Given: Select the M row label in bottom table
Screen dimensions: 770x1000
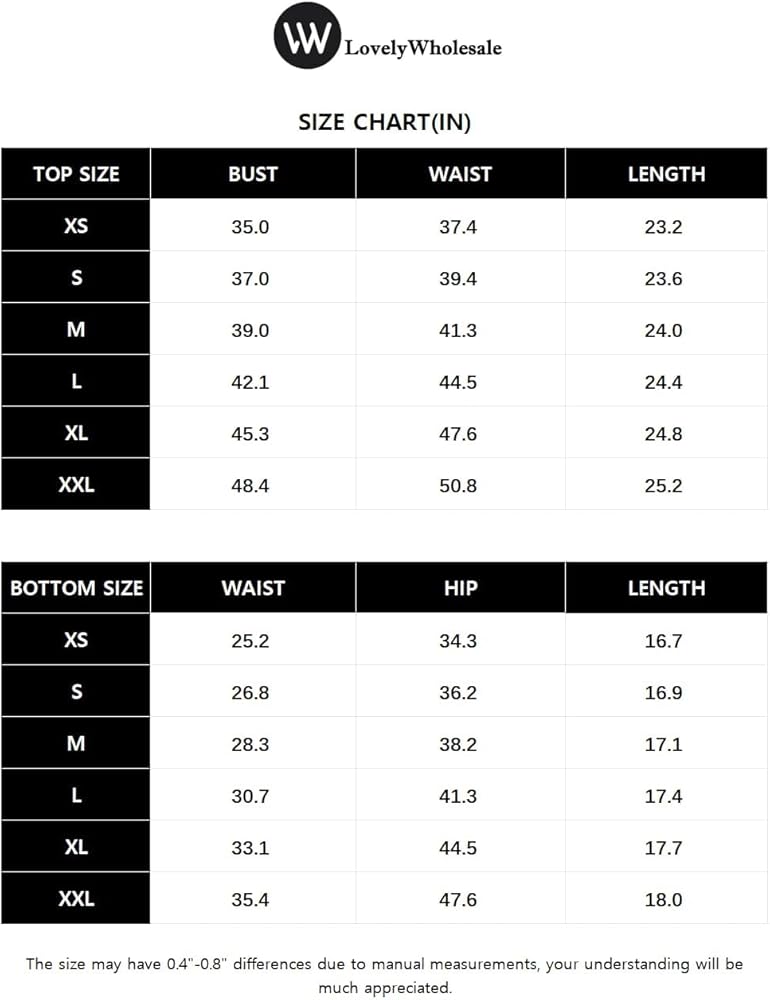Looking at the screenshot, I should pos(76,744).
